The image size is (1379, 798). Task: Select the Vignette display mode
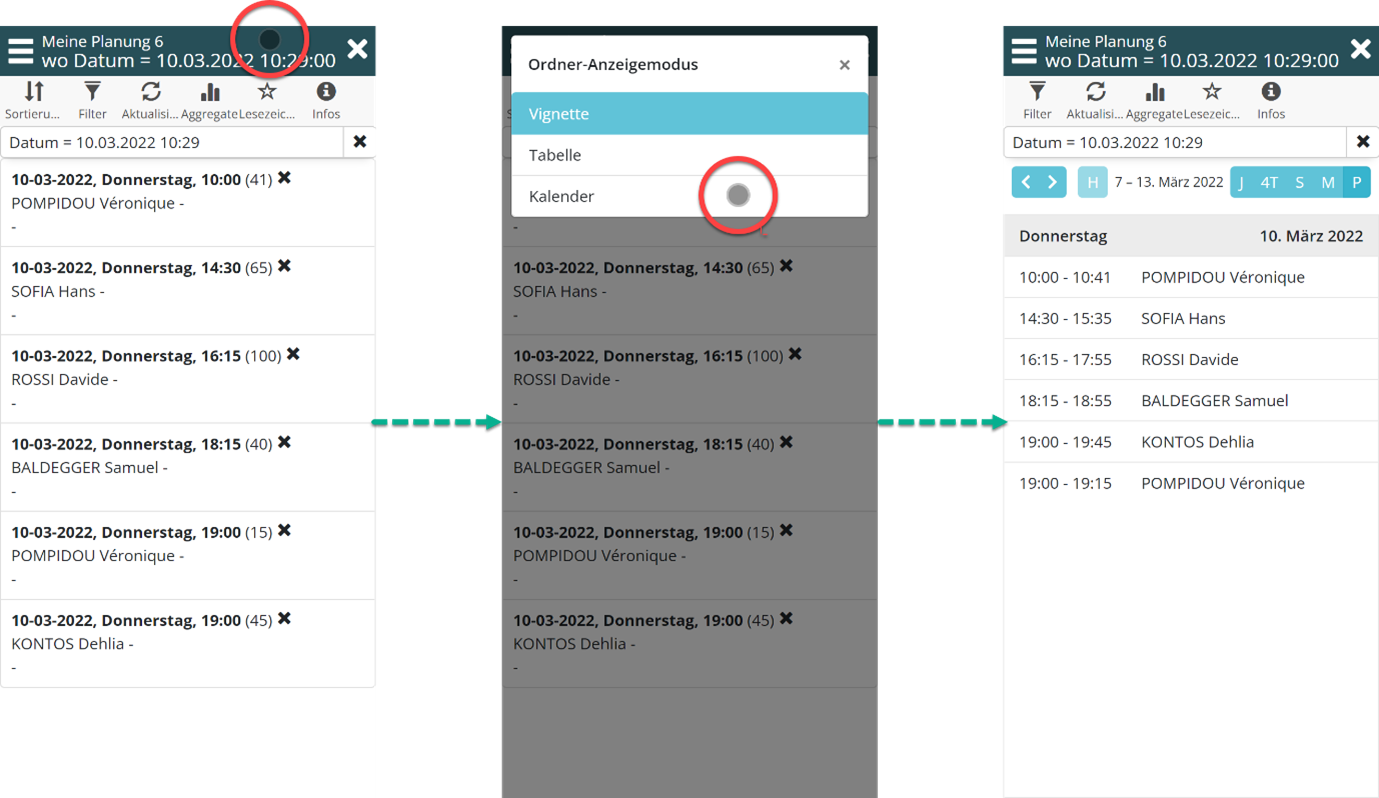(689, 114)
